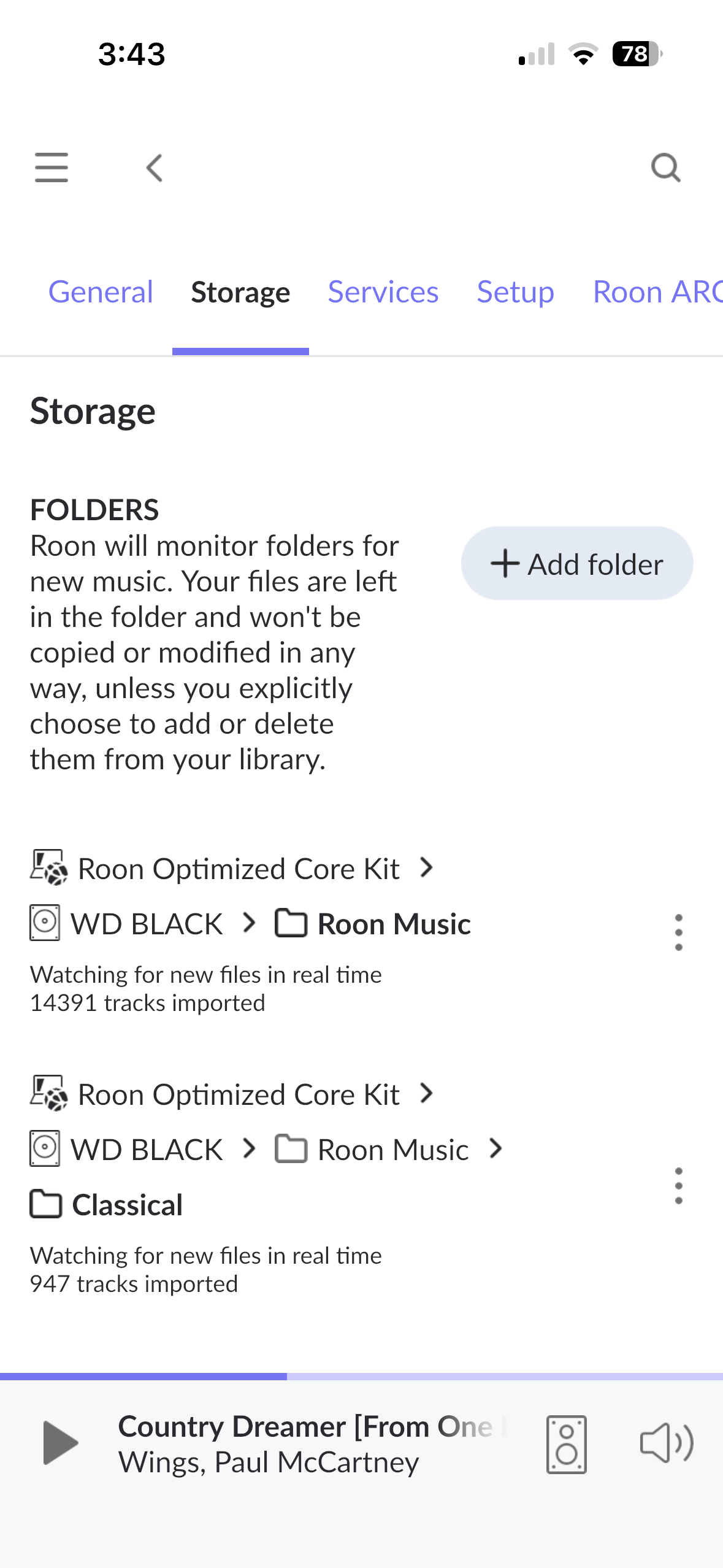Open options for Roon Music folder
This screenshot has width=723, height=1568.
click(678, 932)
